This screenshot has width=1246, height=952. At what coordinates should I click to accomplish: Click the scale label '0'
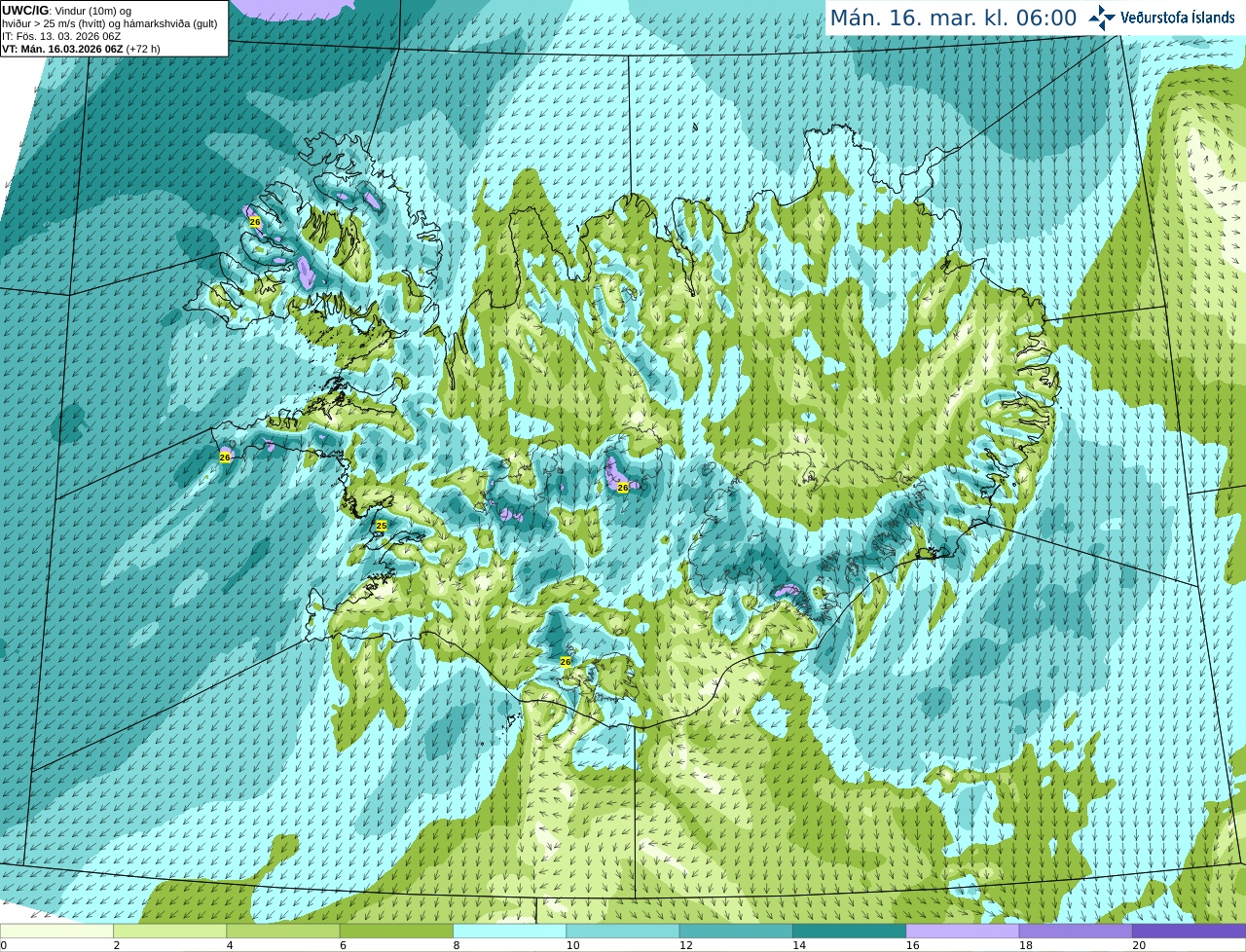pos(3,945)
